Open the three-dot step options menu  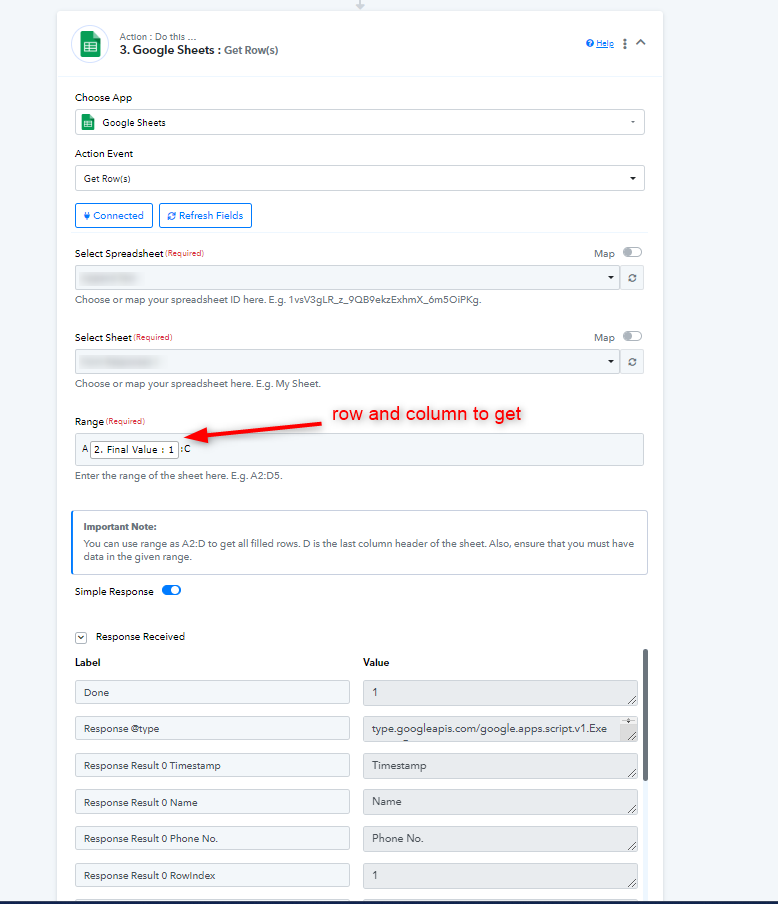click(x=625, y=43)
